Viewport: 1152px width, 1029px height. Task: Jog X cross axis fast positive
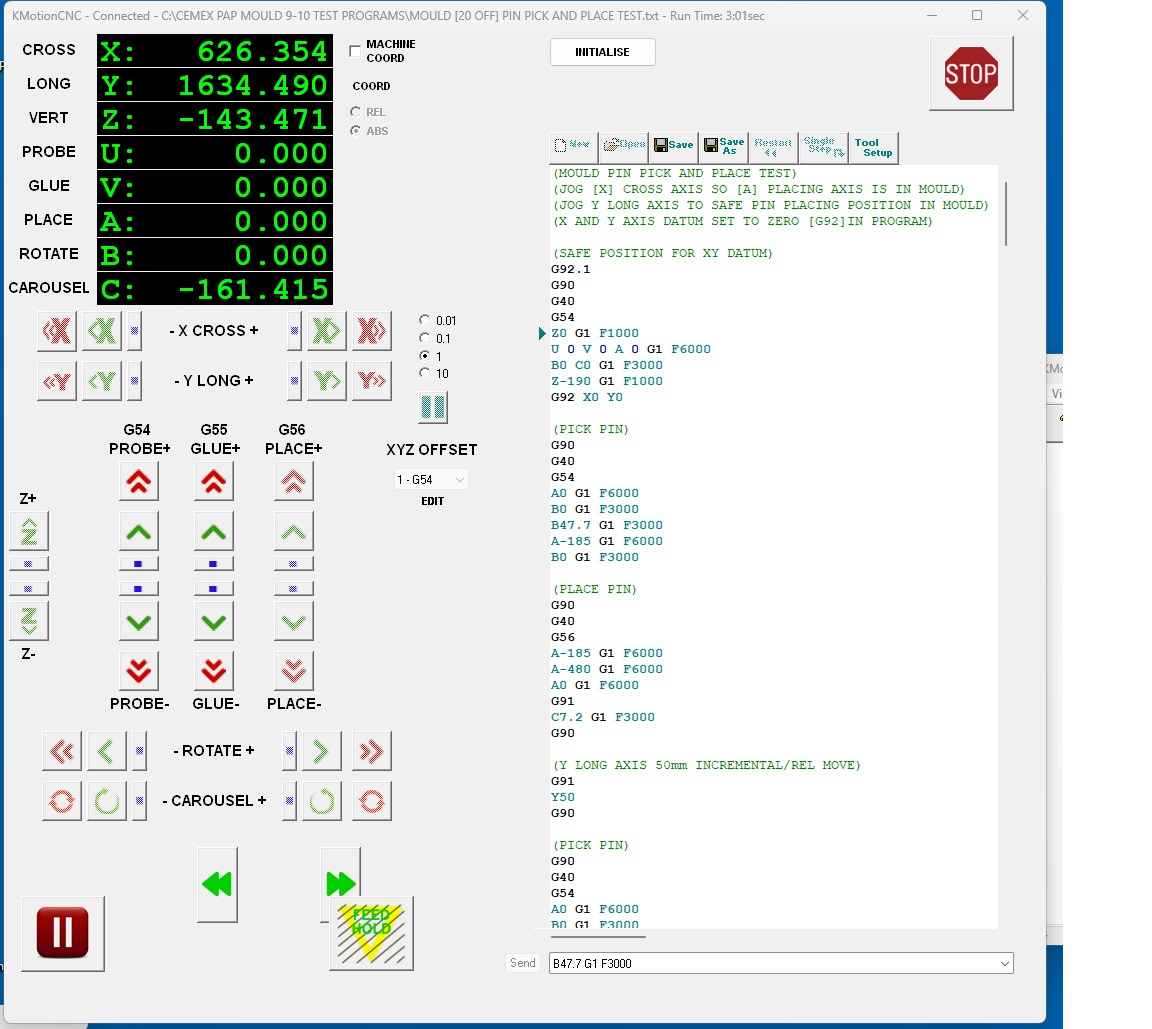tap(371, 331)
